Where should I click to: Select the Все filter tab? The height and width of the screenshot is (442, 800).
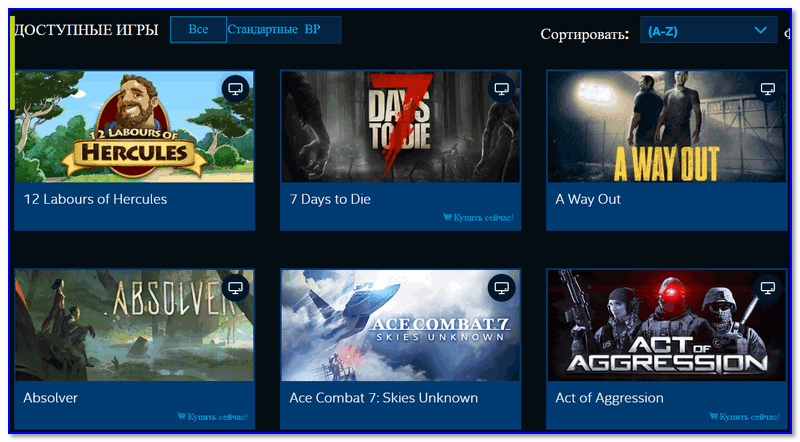[x=198, y=30]
